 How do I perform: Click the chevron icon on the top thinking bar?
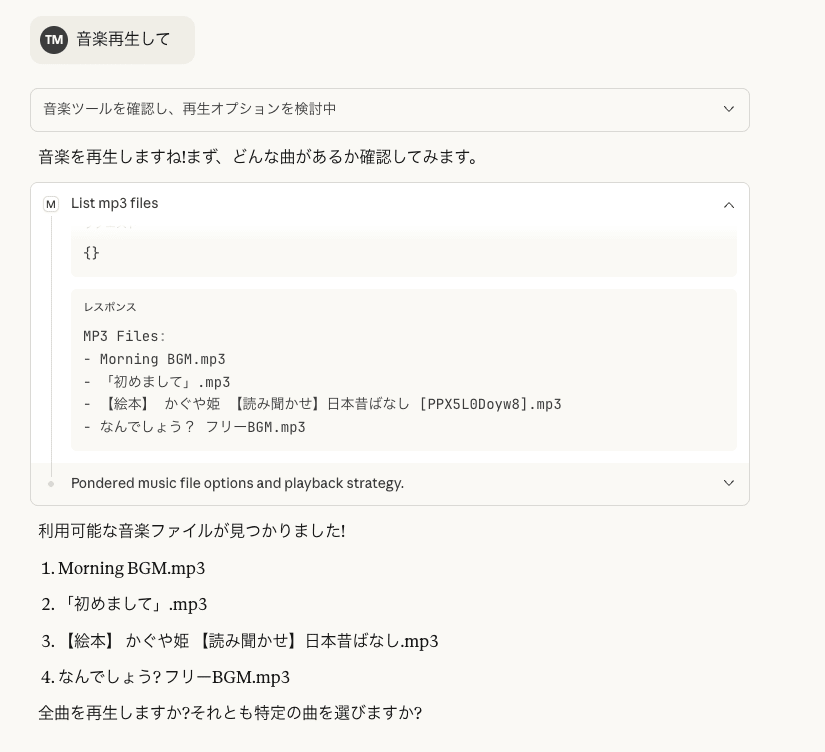[x=729, y=108]
